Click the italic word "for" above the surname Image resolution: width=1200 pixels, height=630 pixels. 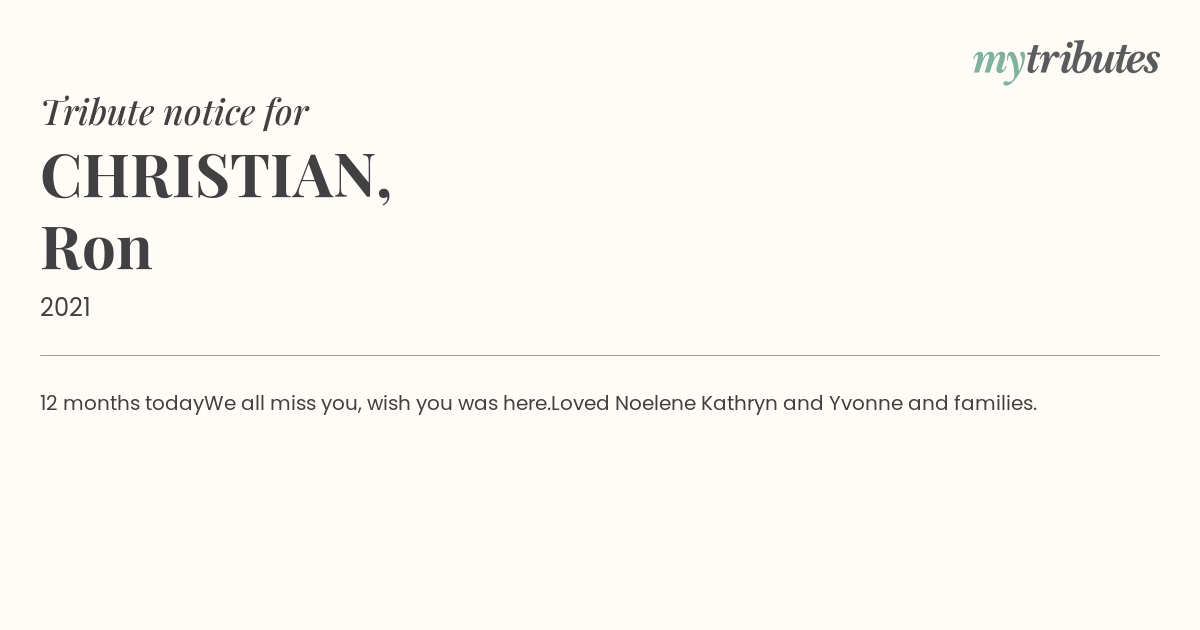(x=286, y=112)
